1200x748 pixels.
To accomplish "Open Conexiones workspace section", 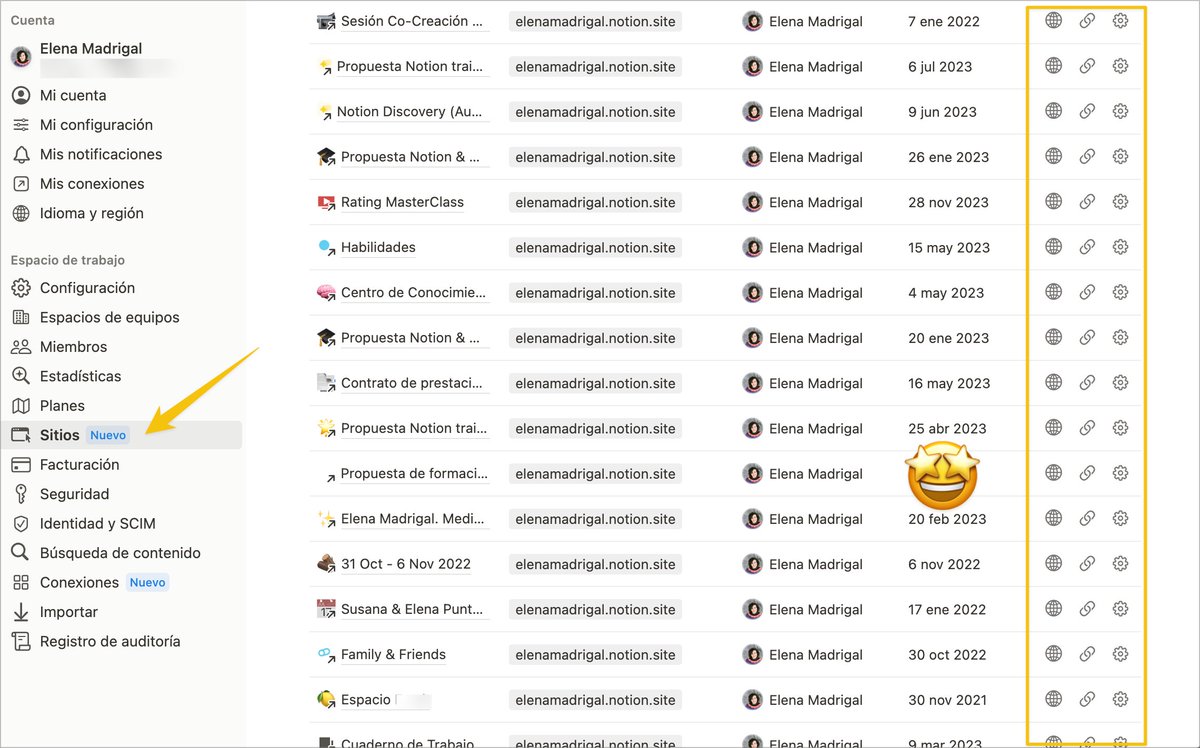I will (x=79, y=583).
